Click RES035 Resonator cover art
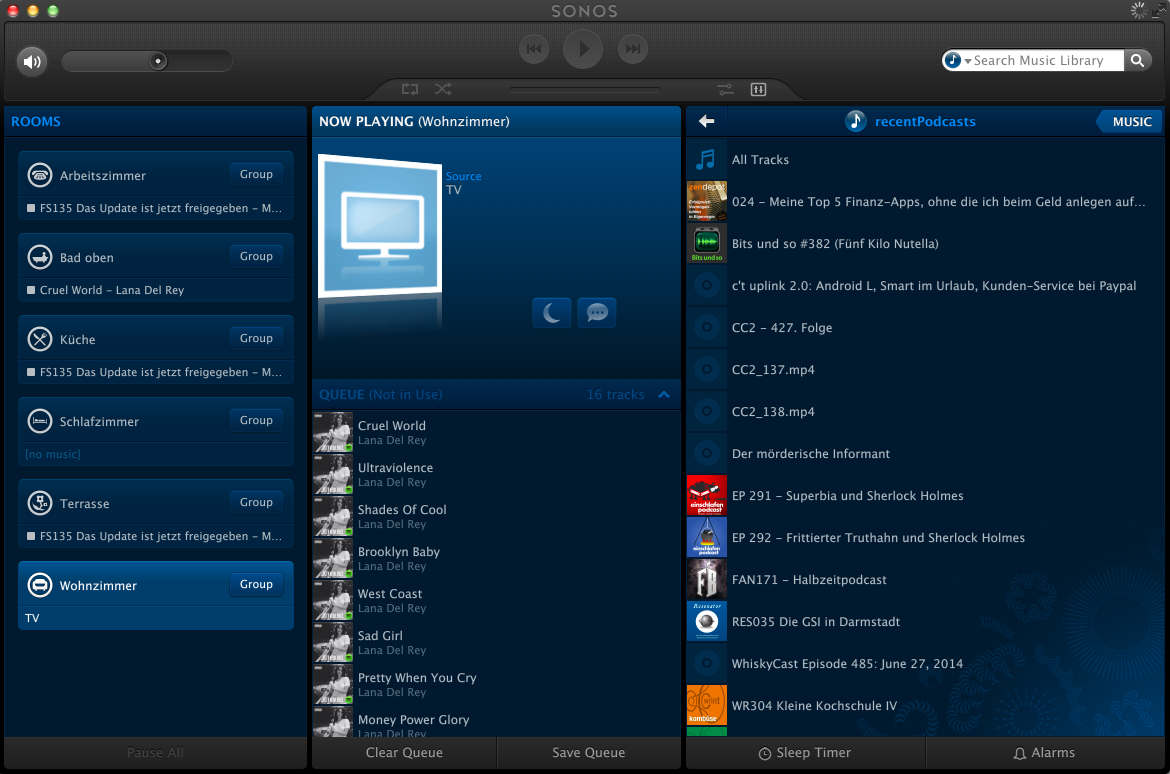The image size is (1170, 774). pyautogui.click(x=706, y=621)
